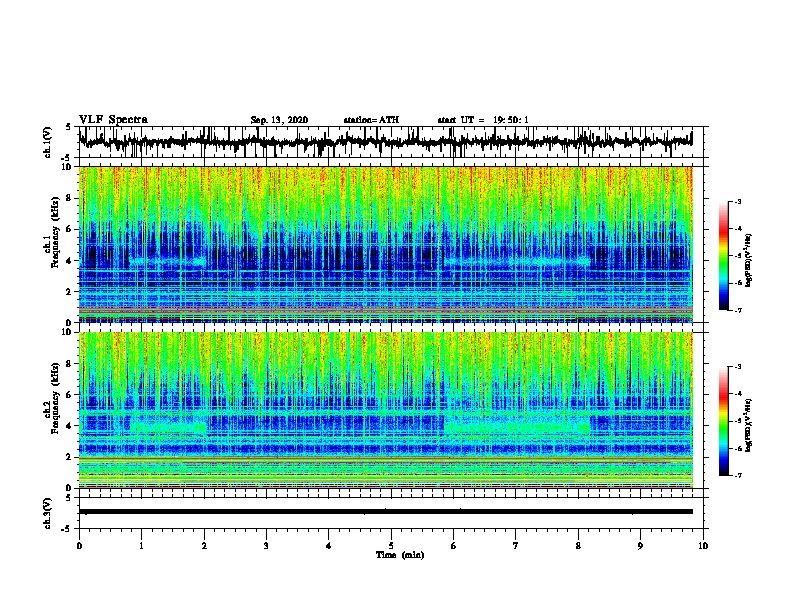Click the "-3" label on ch.2 color bar

[x=737, y=367]
